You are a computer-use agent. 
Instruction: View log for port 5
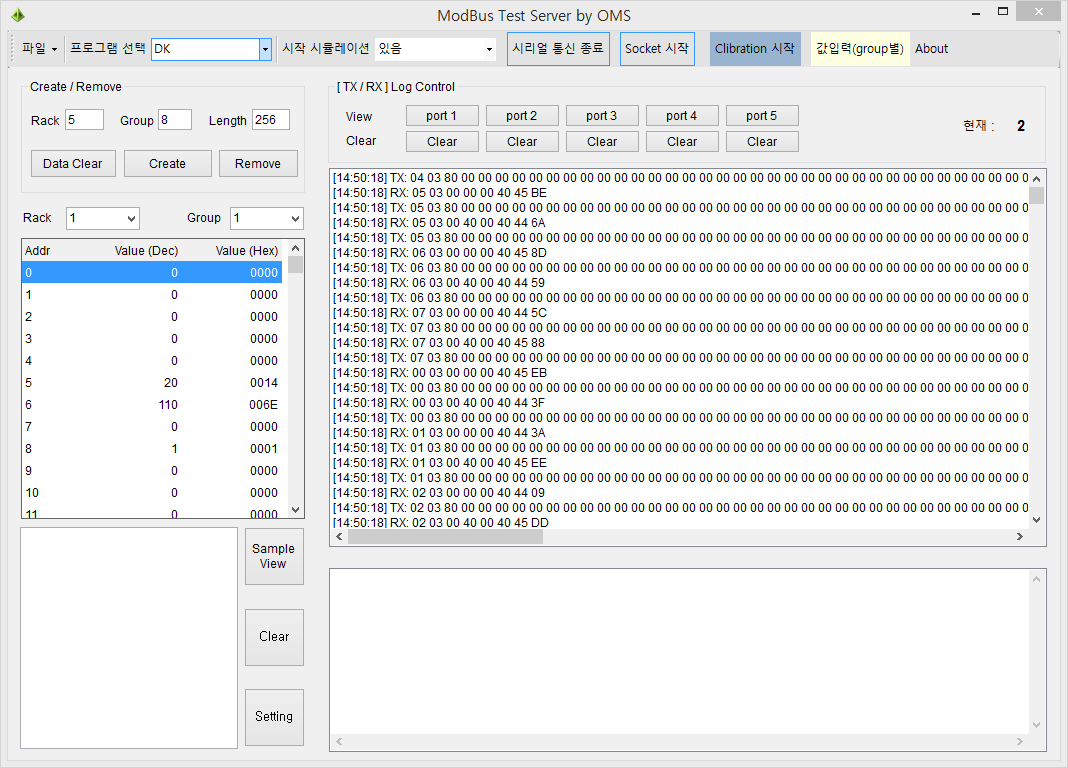click(x=762, y=116)
